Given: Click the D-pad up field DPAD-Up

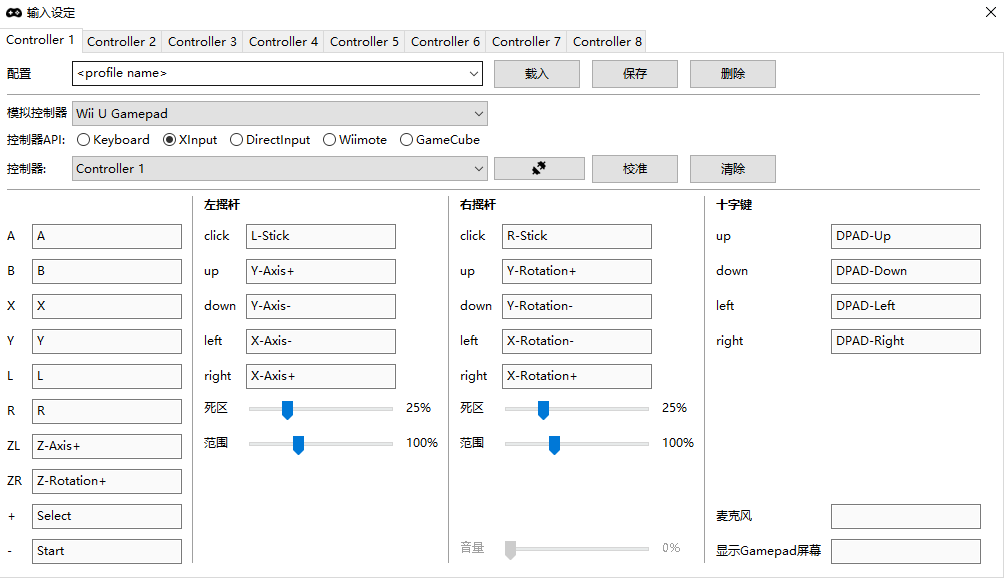Looking at the screenshot, I should 906,237.
